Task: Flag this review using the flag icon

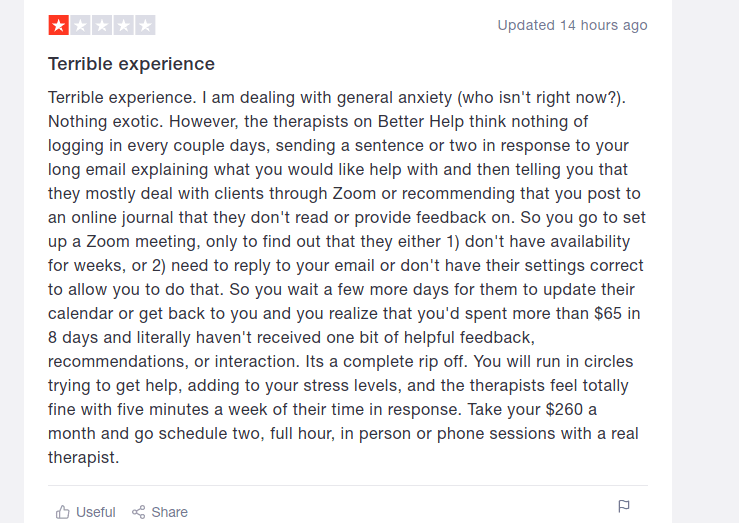Action: coord(624,507)
